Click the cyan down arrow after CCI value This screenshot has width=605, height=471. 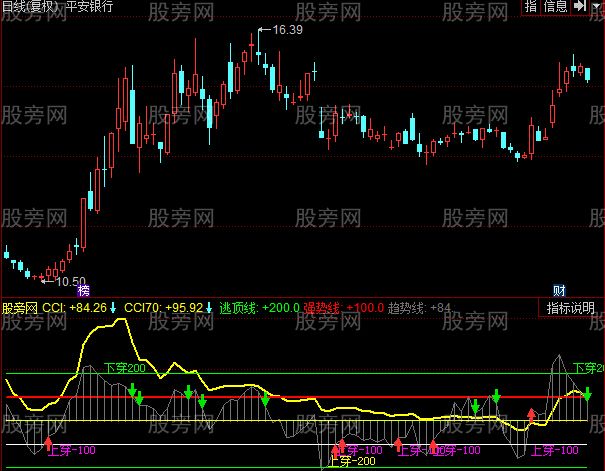[113, 308]
